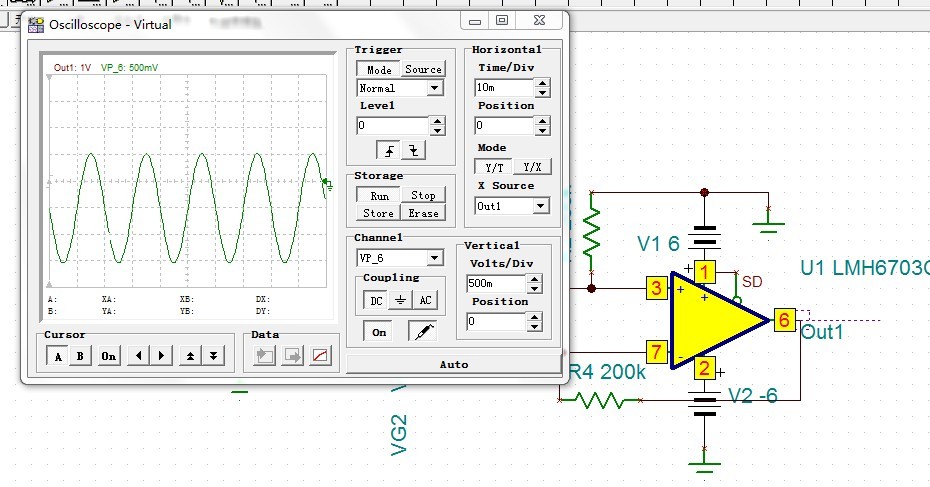Toggle channel On button
This screenshot has height=487, width=930.
click(379, 332)
